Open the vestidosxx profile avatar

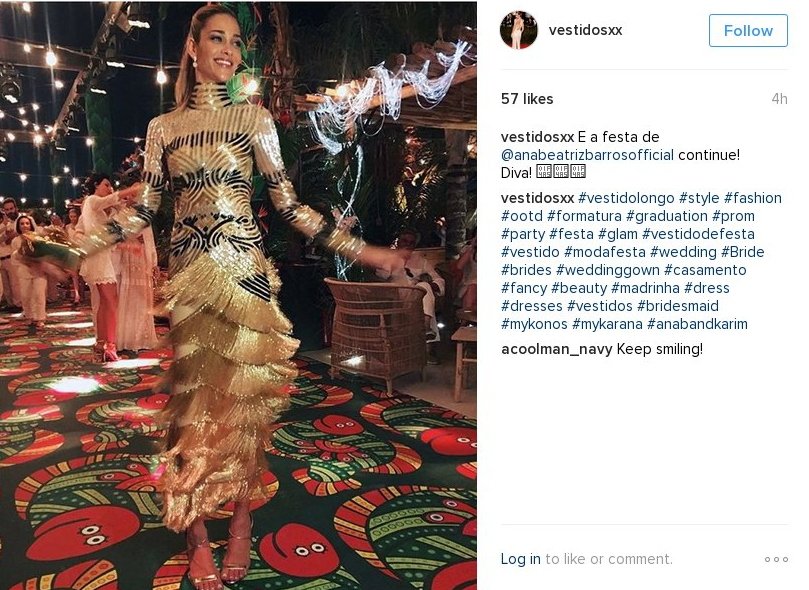[x=519, y=30]
